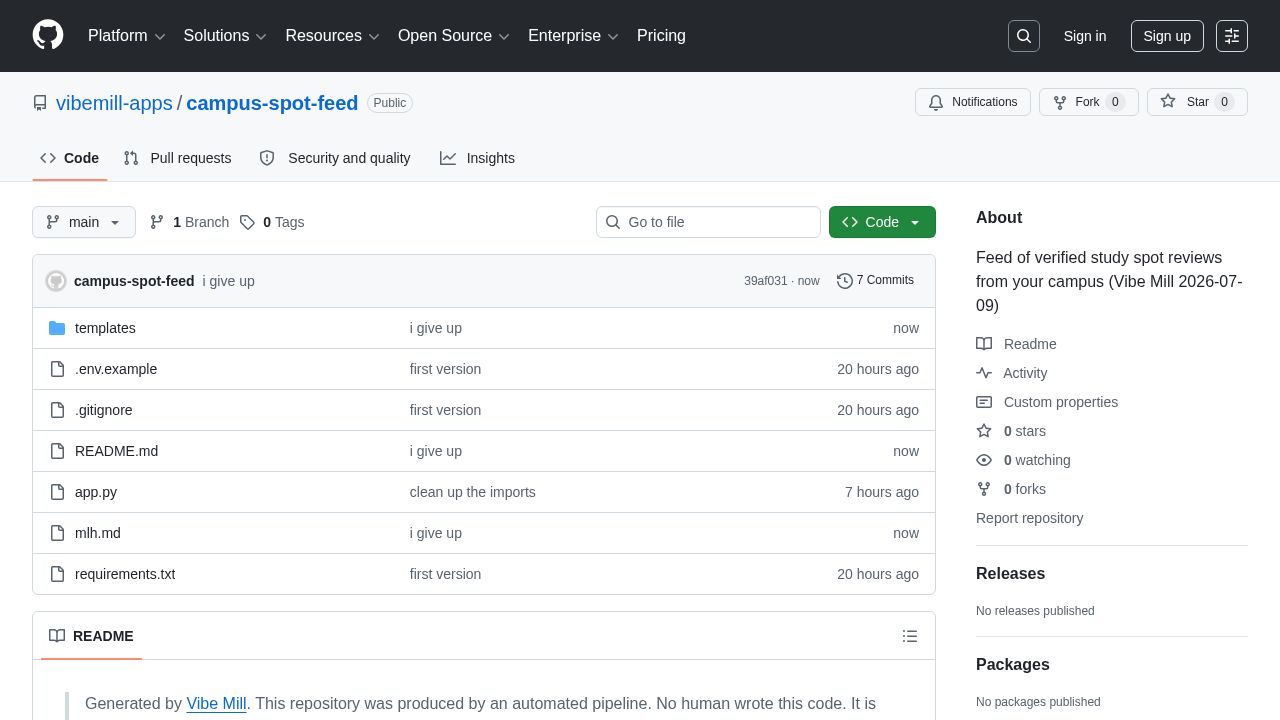This screenshot has height=720, width=1280.
Task: Expand the Resources menu
Action: click(332, 36)
